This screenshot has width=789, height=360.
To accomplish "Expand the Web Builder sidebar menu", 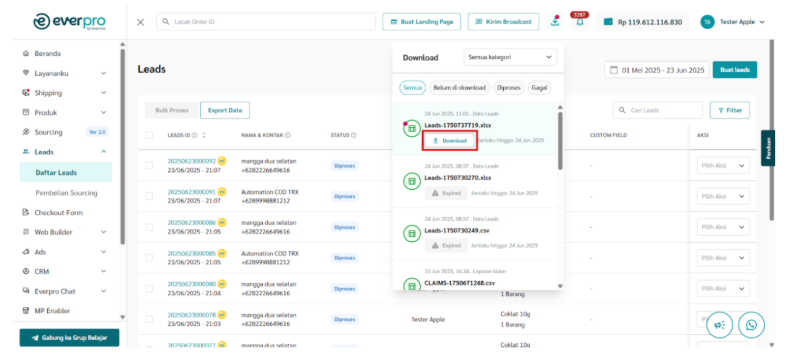I will [x=64, y=232].
